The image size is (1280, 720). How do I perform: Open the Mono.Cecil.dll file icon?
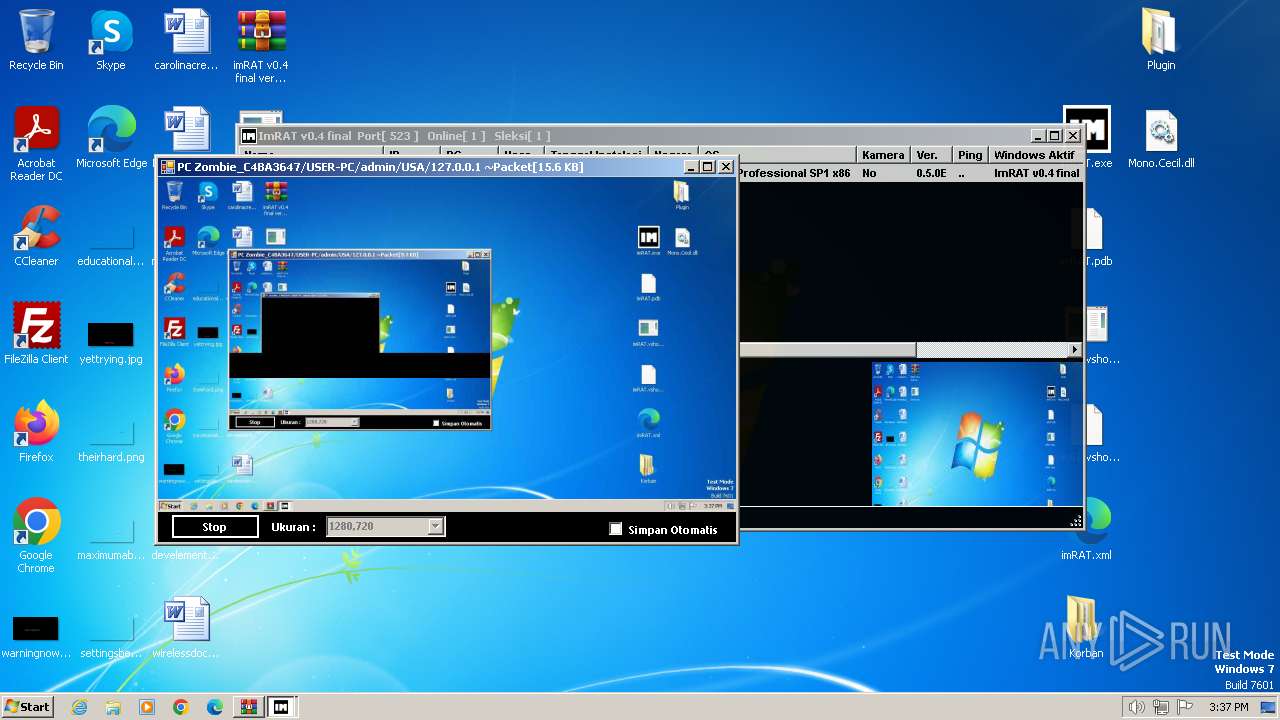pos(1161,139)
